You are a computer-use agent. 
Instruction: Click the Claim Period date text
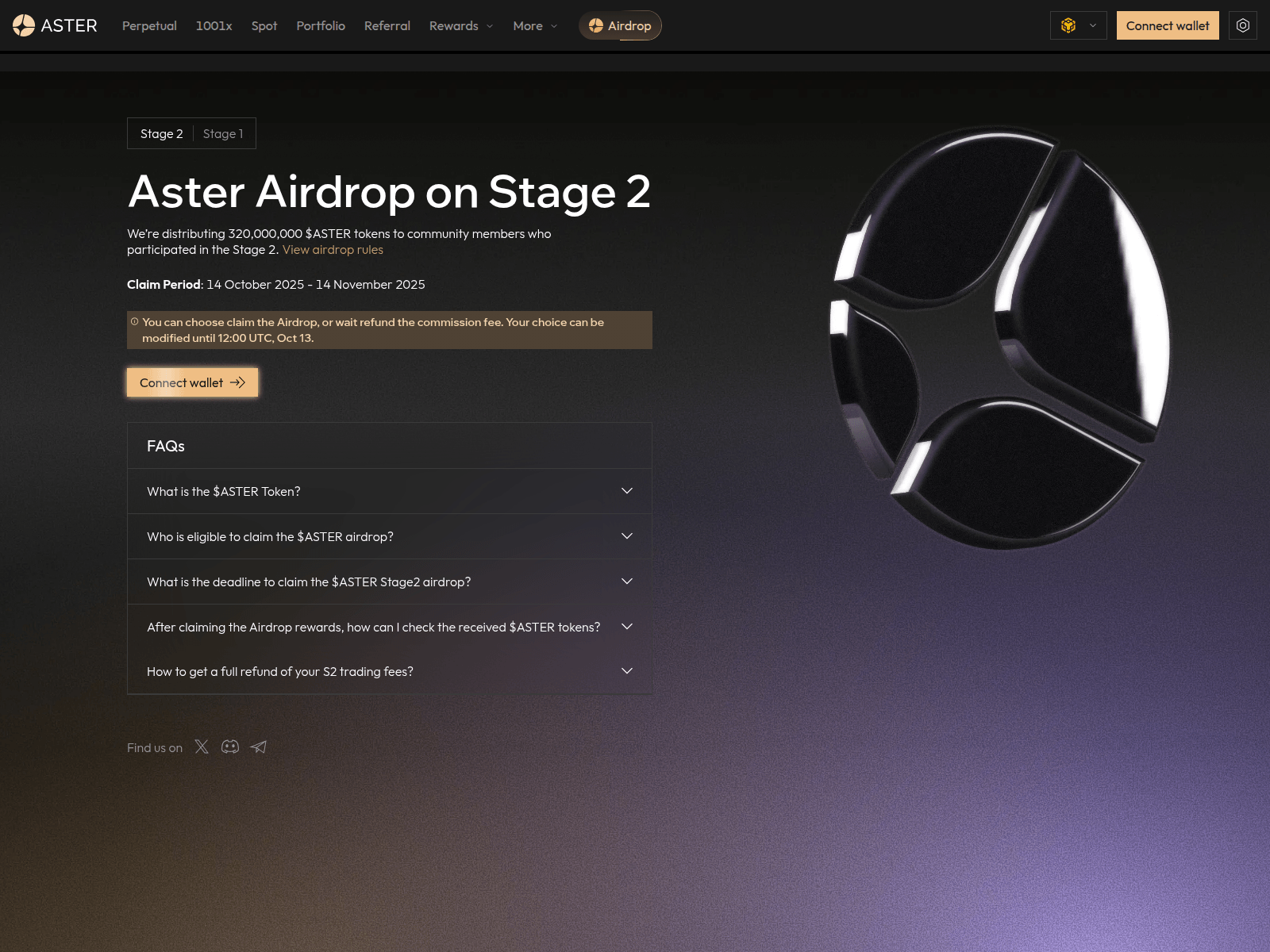(x=316, y=284)
